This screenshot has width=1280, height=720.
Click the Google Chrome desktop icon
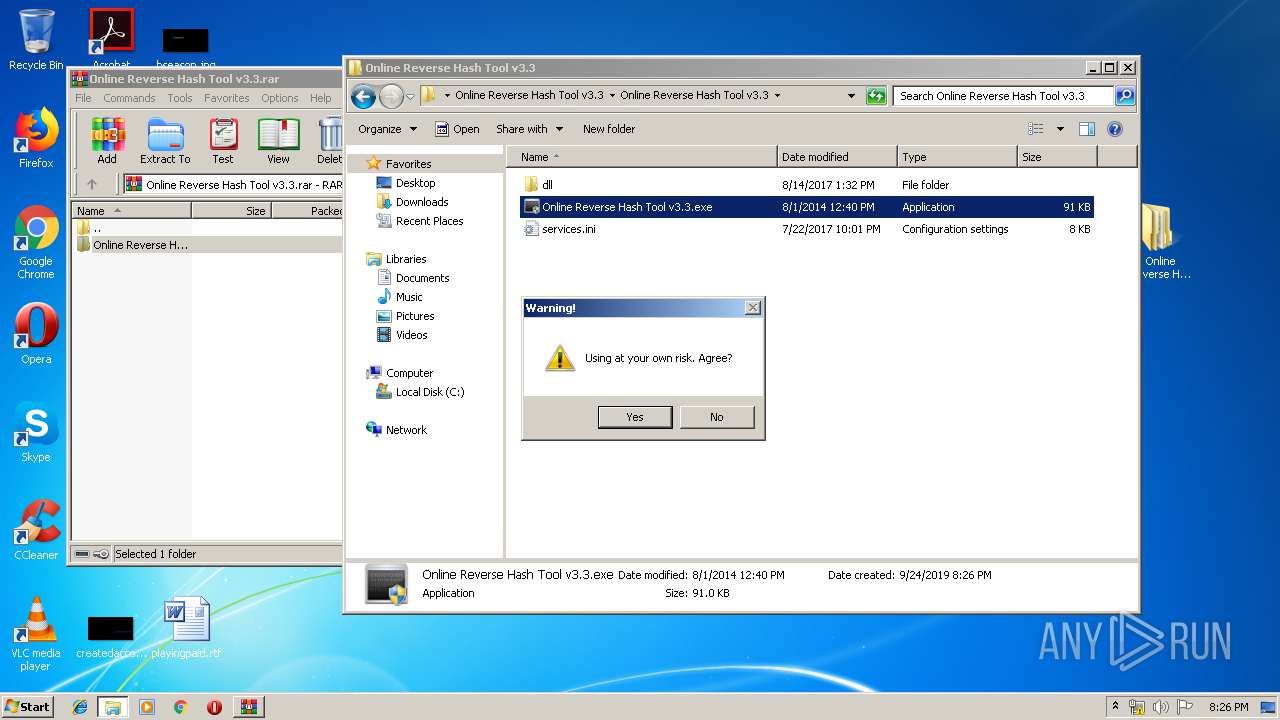pos(36,242)
